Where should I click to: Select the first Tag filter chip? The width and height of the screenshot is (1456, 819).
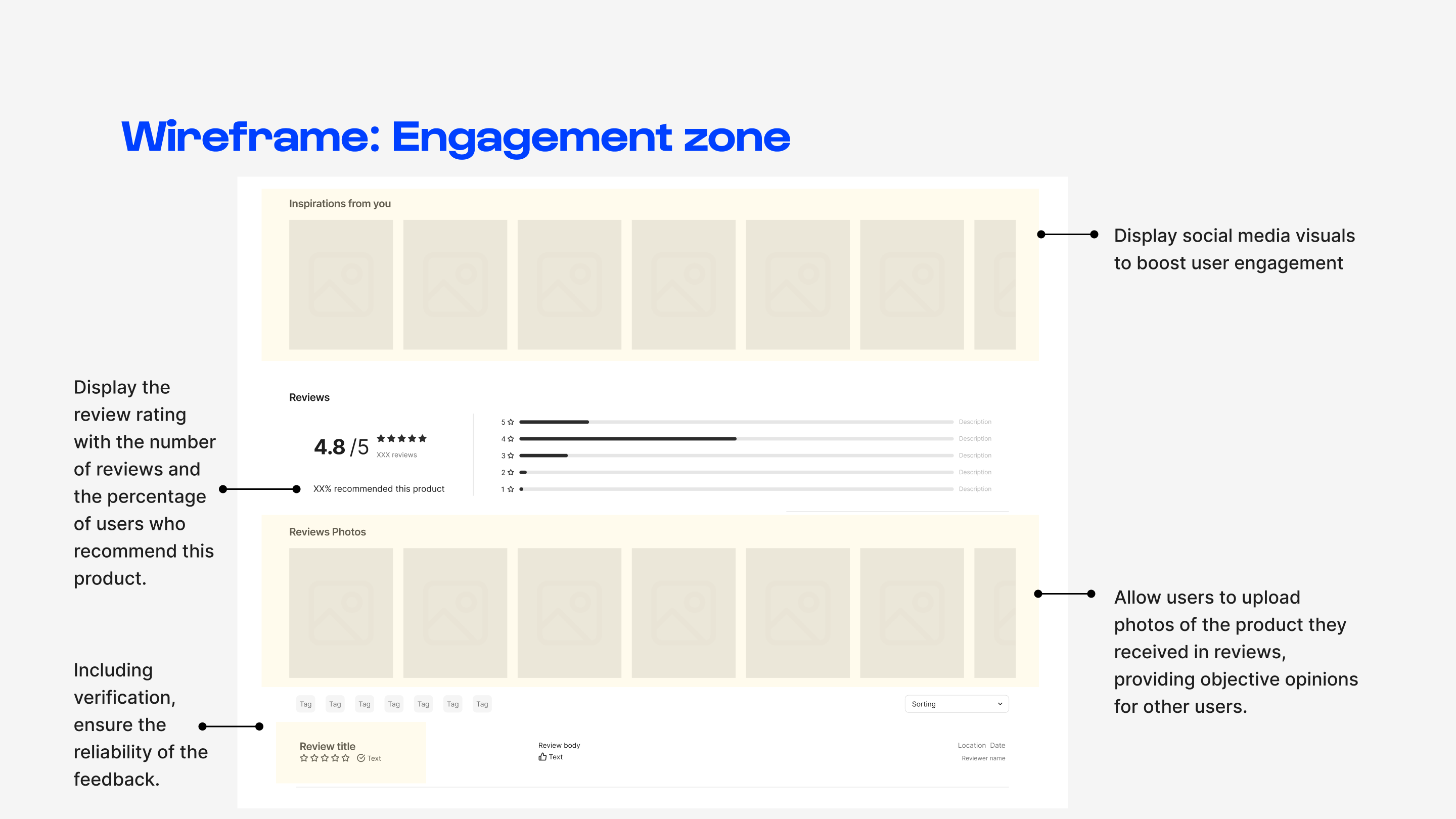click(305, 704)
